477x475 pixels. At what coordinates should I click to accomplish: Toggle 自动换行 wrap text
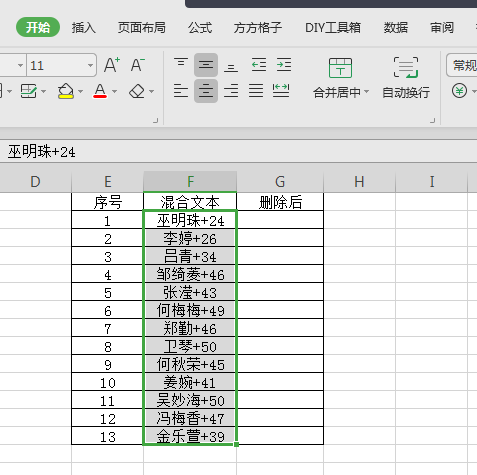tap(406, 77)
